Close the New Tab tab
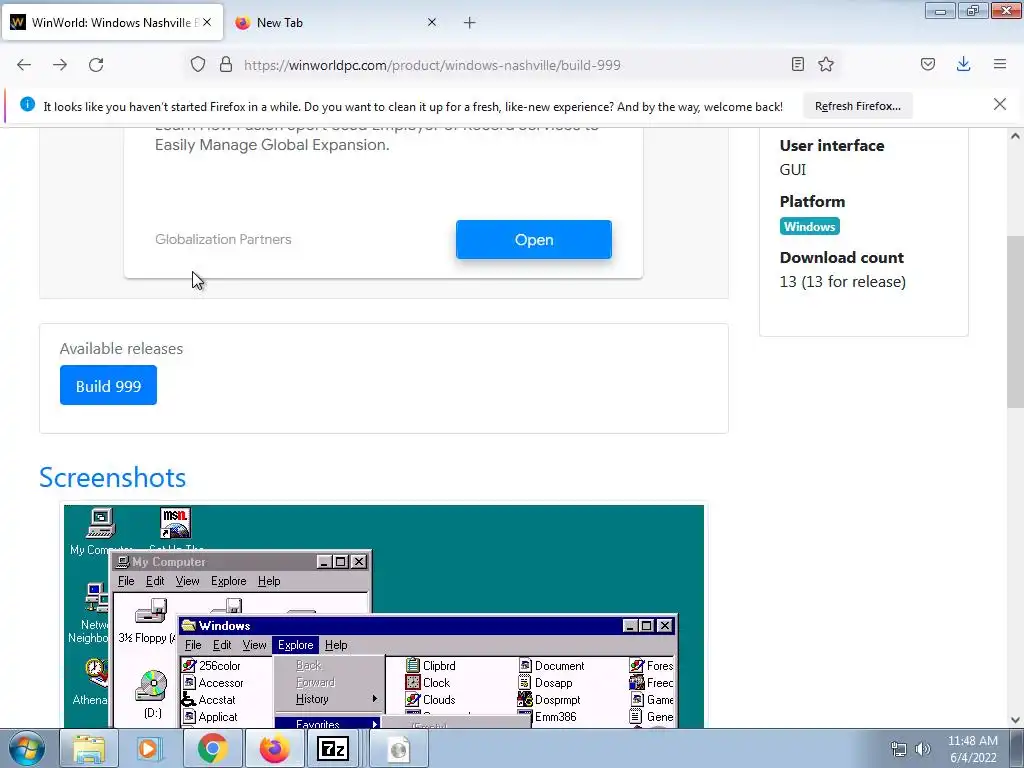1024x768 pixels. pos(432,22)
